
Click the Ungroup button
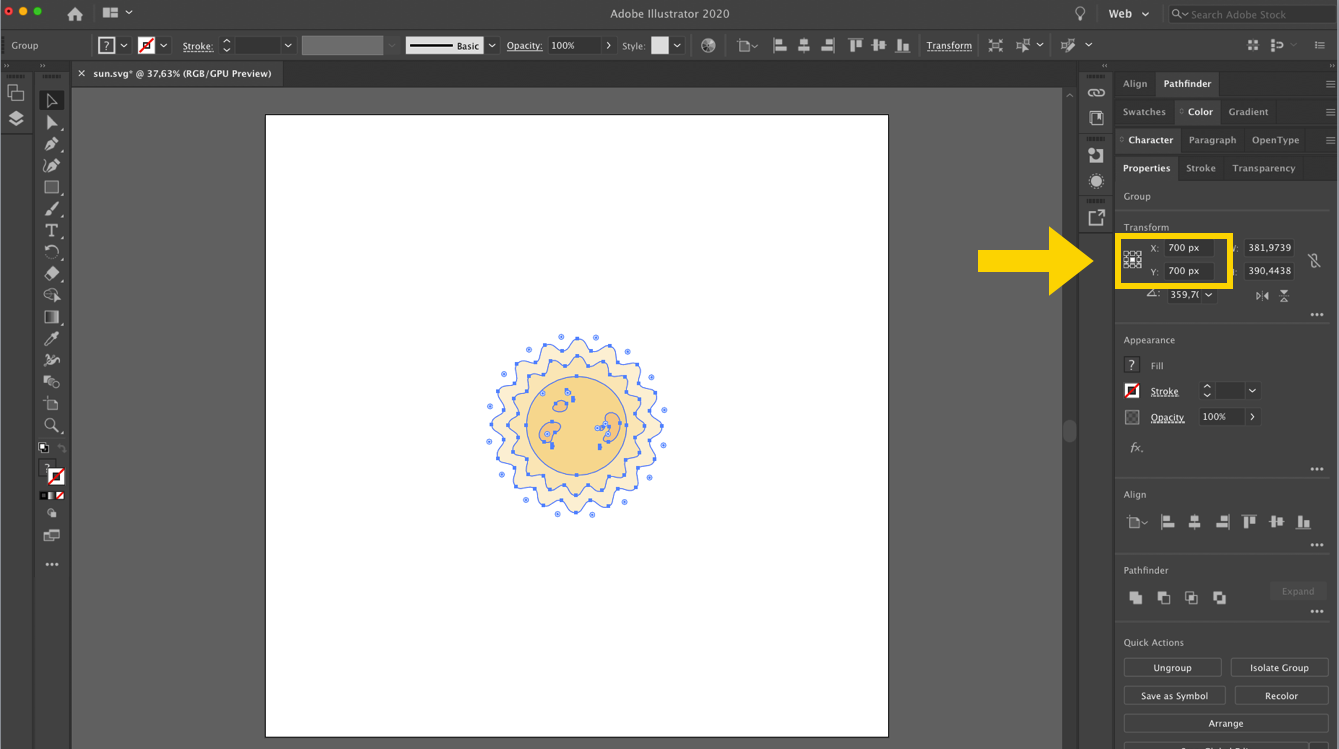(x=1172, y=668)
